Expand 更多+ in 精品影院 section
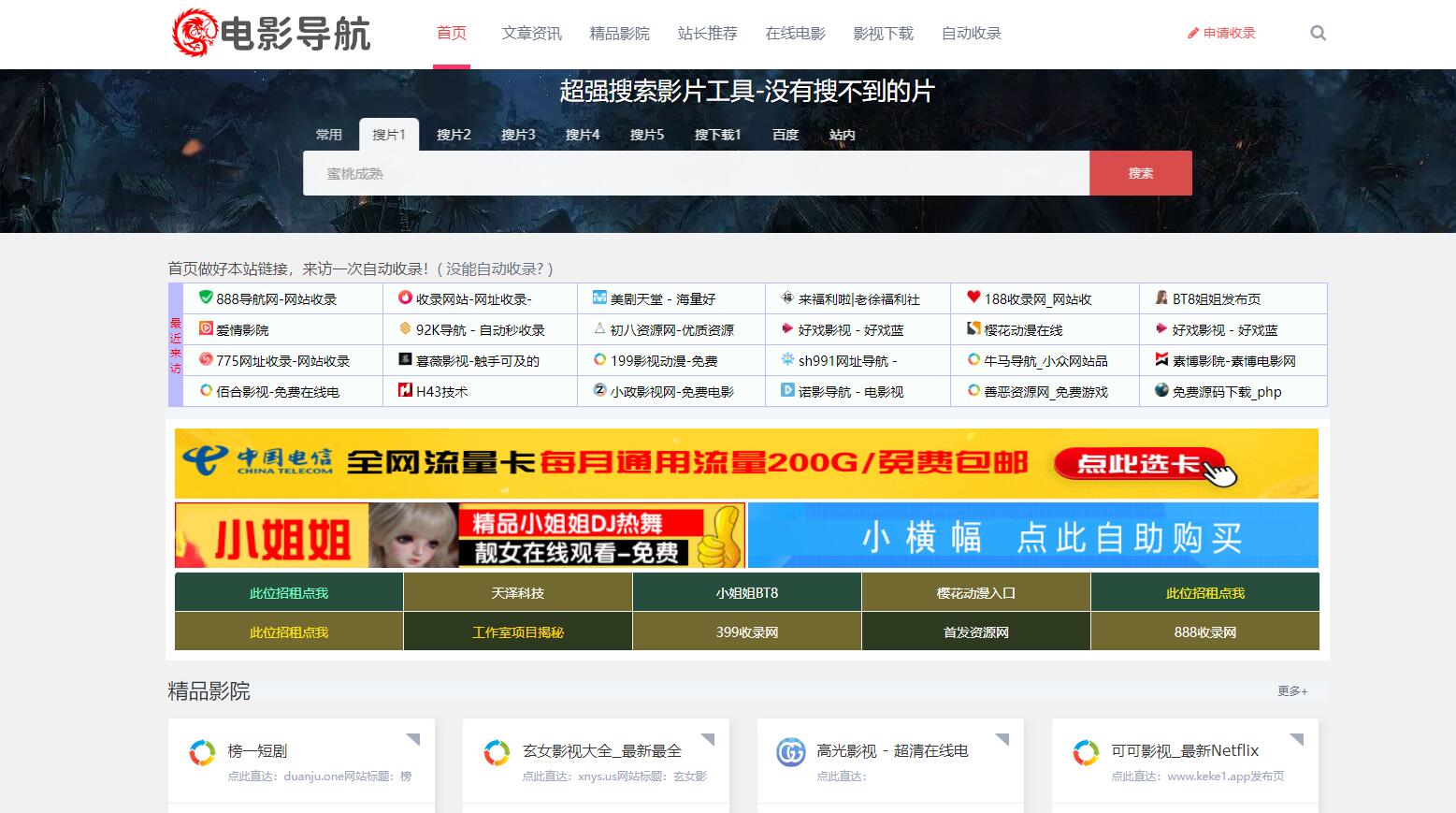This screenshot has height=813, width=1456. [1292, 691]
